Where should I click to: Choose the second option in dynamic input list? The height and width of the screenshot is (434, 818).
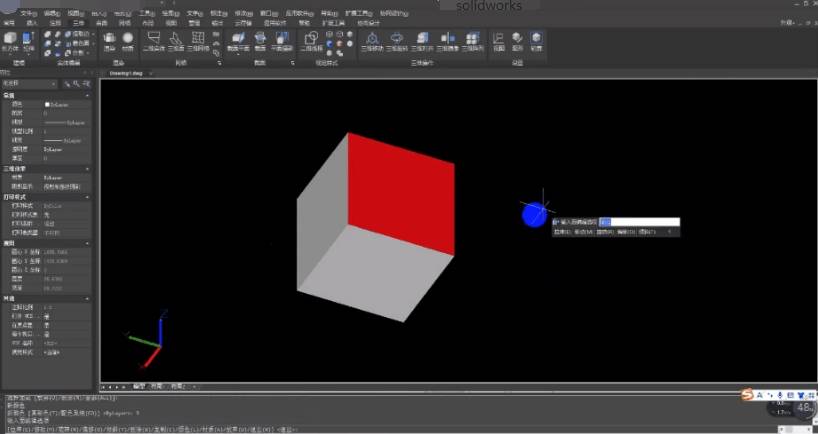583,232
